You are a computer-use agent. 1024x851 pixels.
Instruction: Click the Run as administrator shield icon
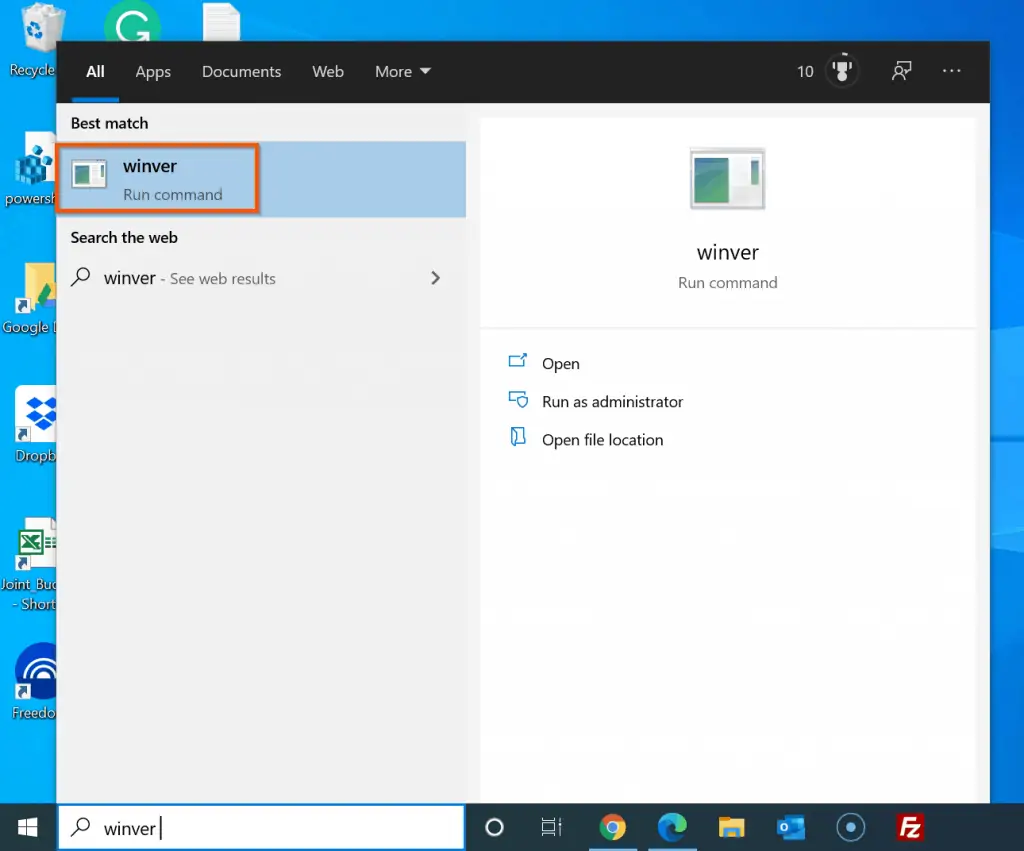[x=519, y=399]
